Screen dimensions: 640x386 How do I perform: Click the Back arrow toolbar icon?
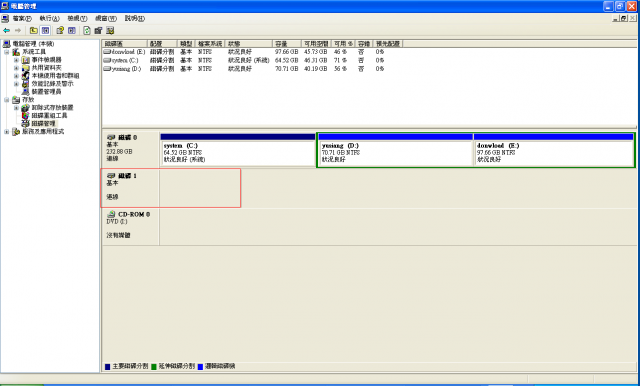pos(7,31)
